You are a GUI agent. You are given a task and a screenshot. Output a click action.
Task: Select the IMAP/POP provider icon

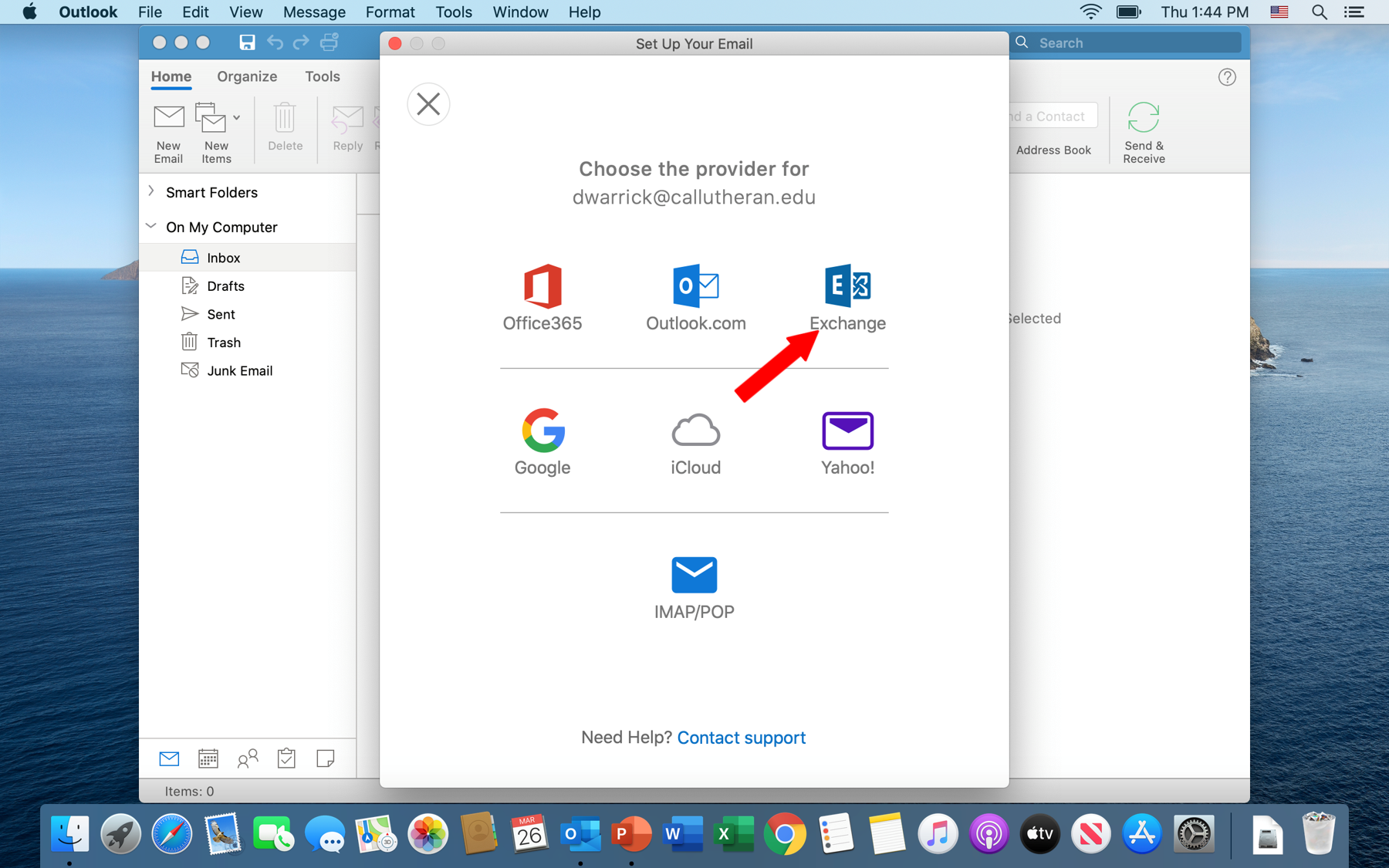pos(694,574)
